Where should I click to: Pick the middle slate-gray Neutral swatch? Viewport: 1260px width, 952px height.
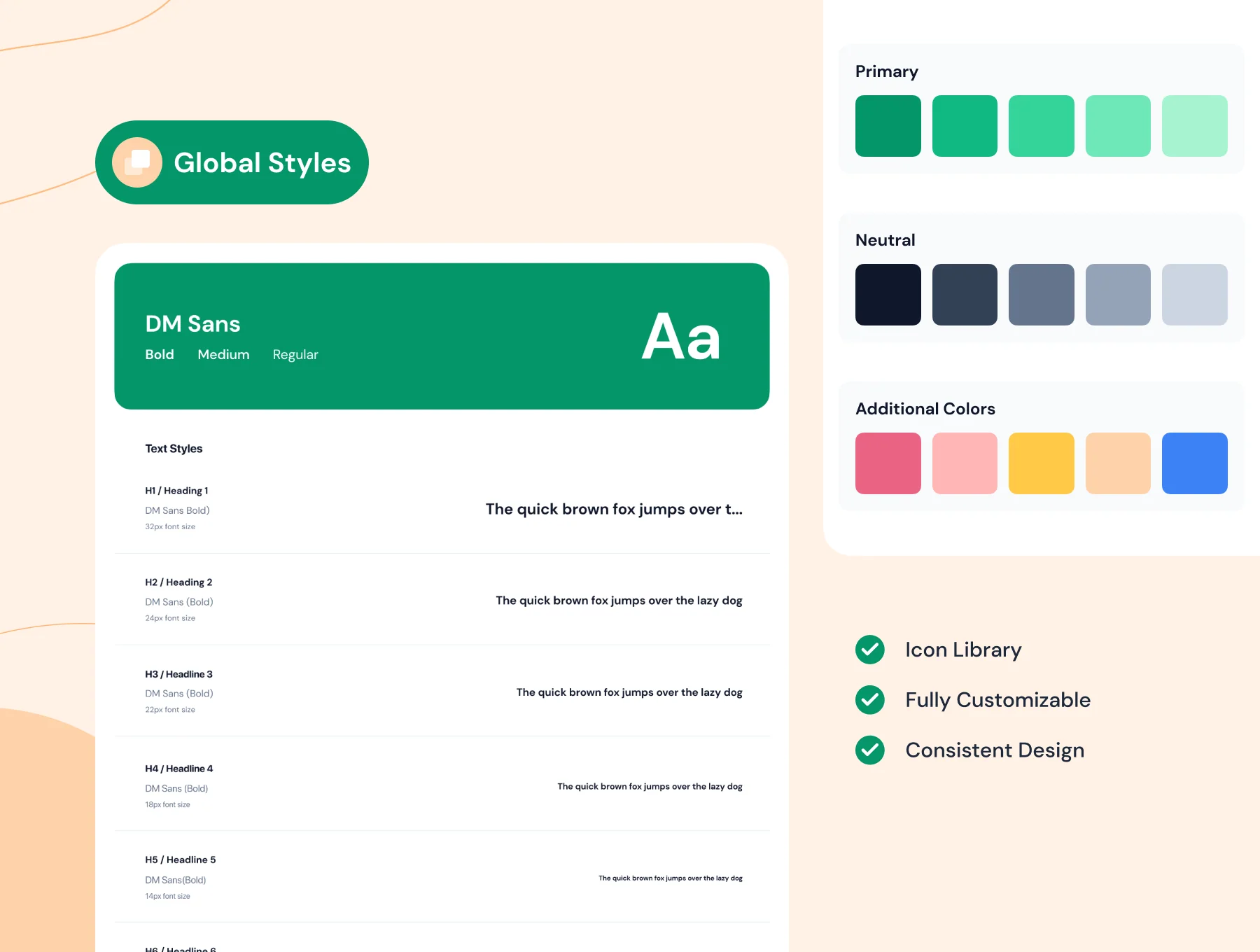pyautogui.click(x=1042, y=295)
